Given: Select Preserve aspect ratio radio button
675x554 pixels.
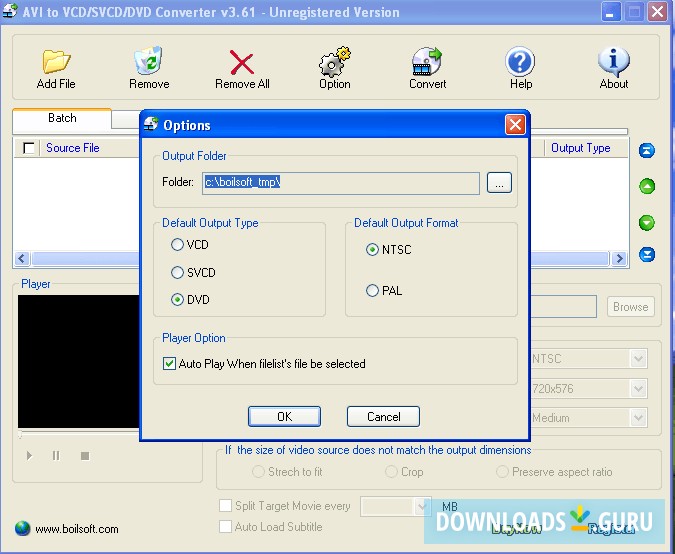Looking at the screenshot, I should coord(502,472).
